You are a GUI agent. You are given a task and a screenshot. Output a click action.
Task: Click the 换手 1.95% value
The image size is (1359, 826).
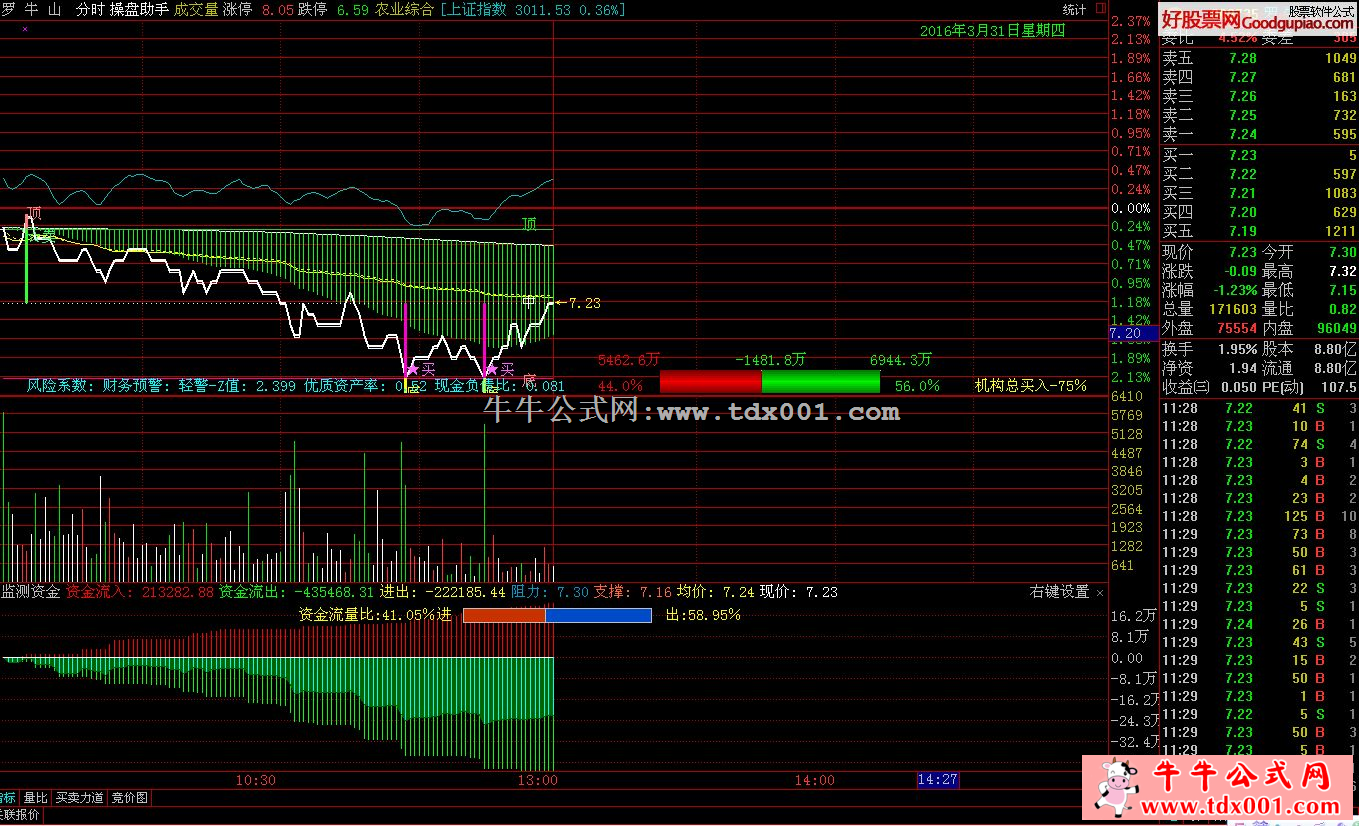click(1237, 349)
